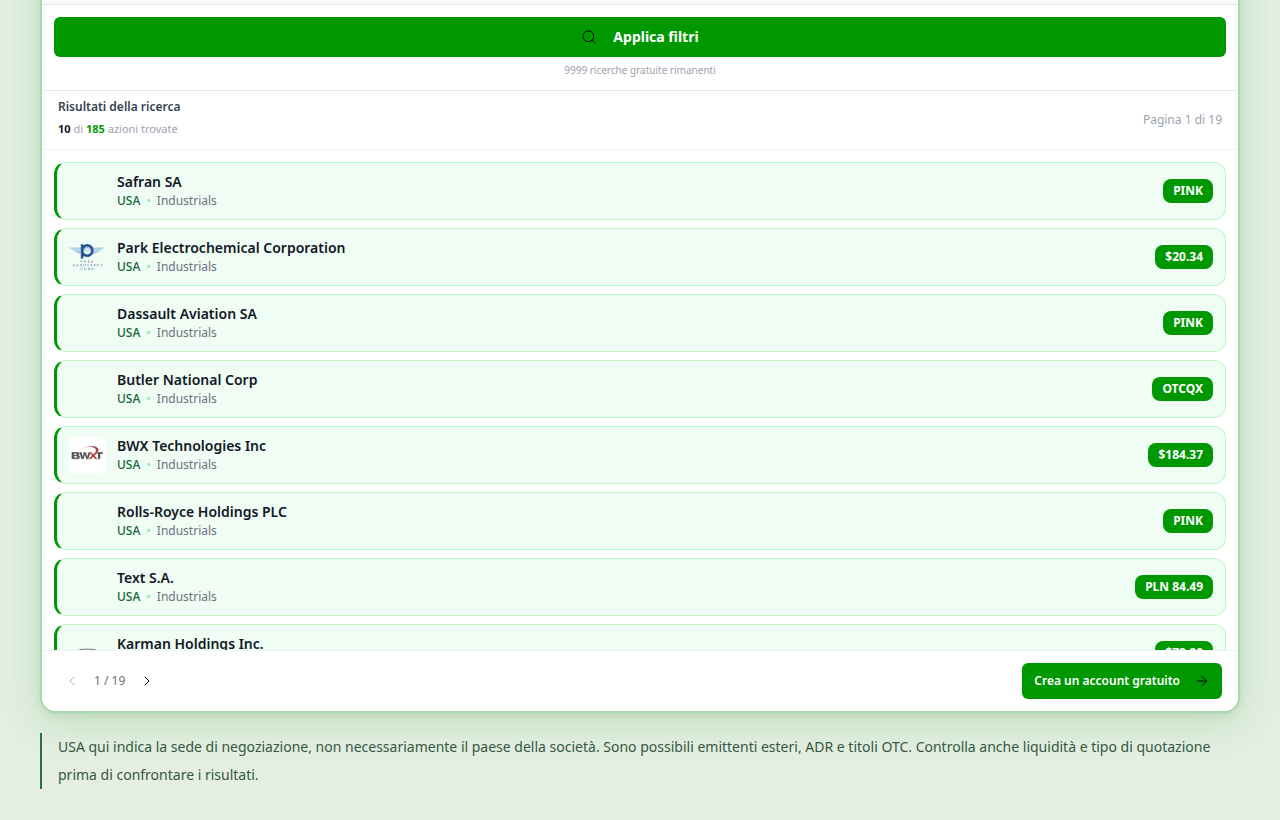Click the PINK badge on Dassault Aviation
Viewport: 1280px width, 820px height.
[1188, 323]
